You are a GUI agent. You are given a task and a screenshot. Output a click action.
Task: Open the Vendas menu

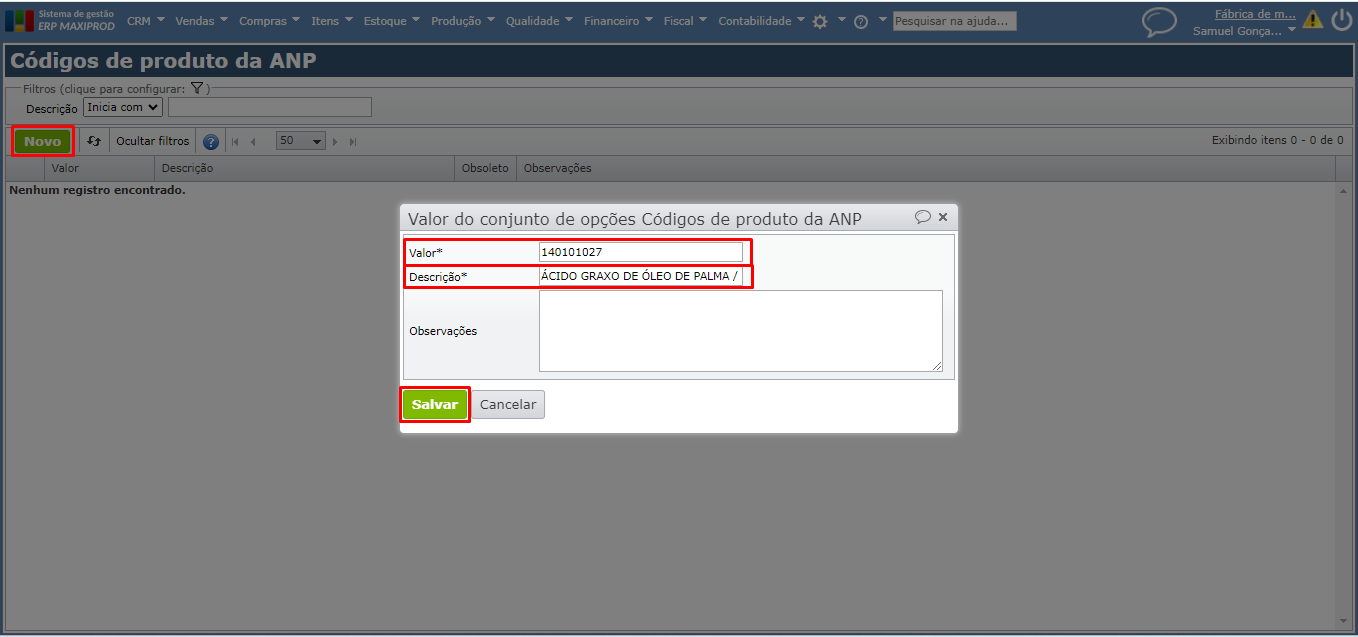tap(201, 21)
